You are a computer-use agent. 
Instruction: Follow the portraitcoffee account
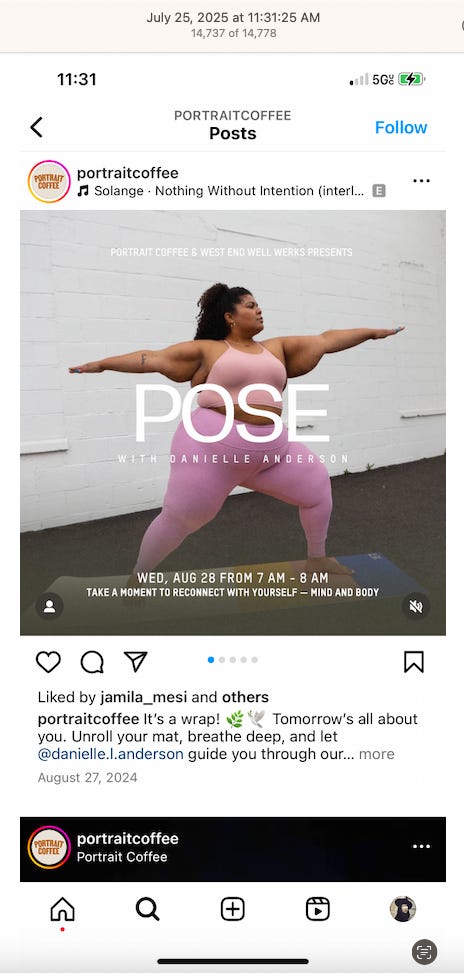pos(401,127)
